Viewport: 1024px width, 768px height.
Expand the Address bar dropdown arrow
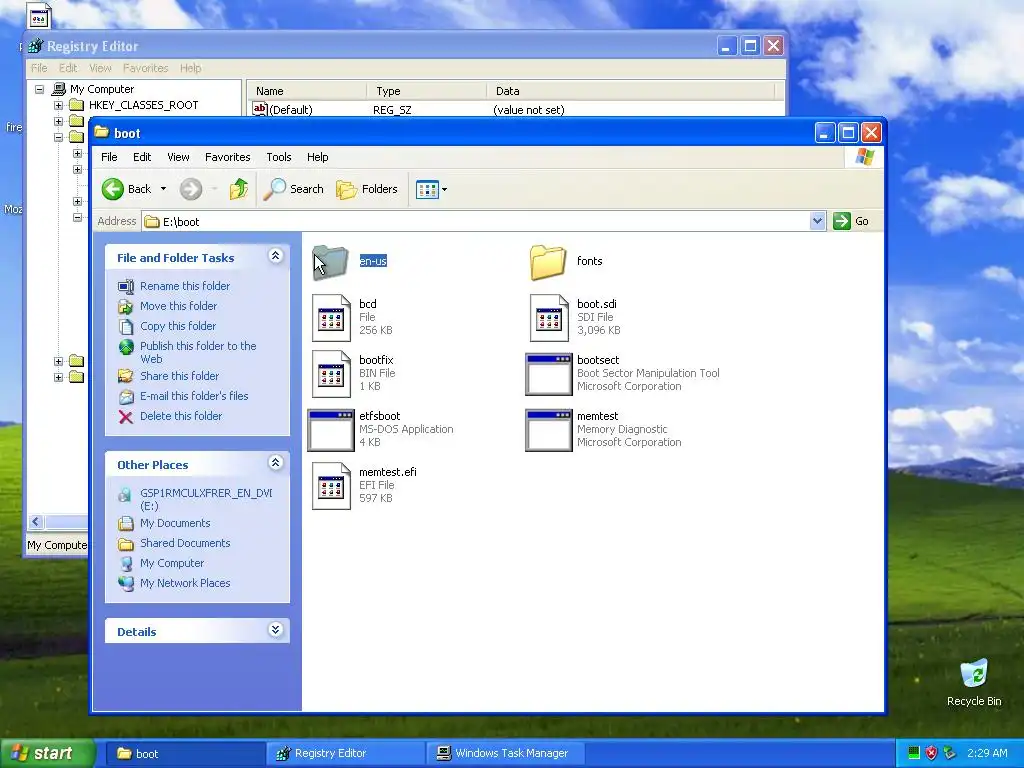(x=817, y=221)
